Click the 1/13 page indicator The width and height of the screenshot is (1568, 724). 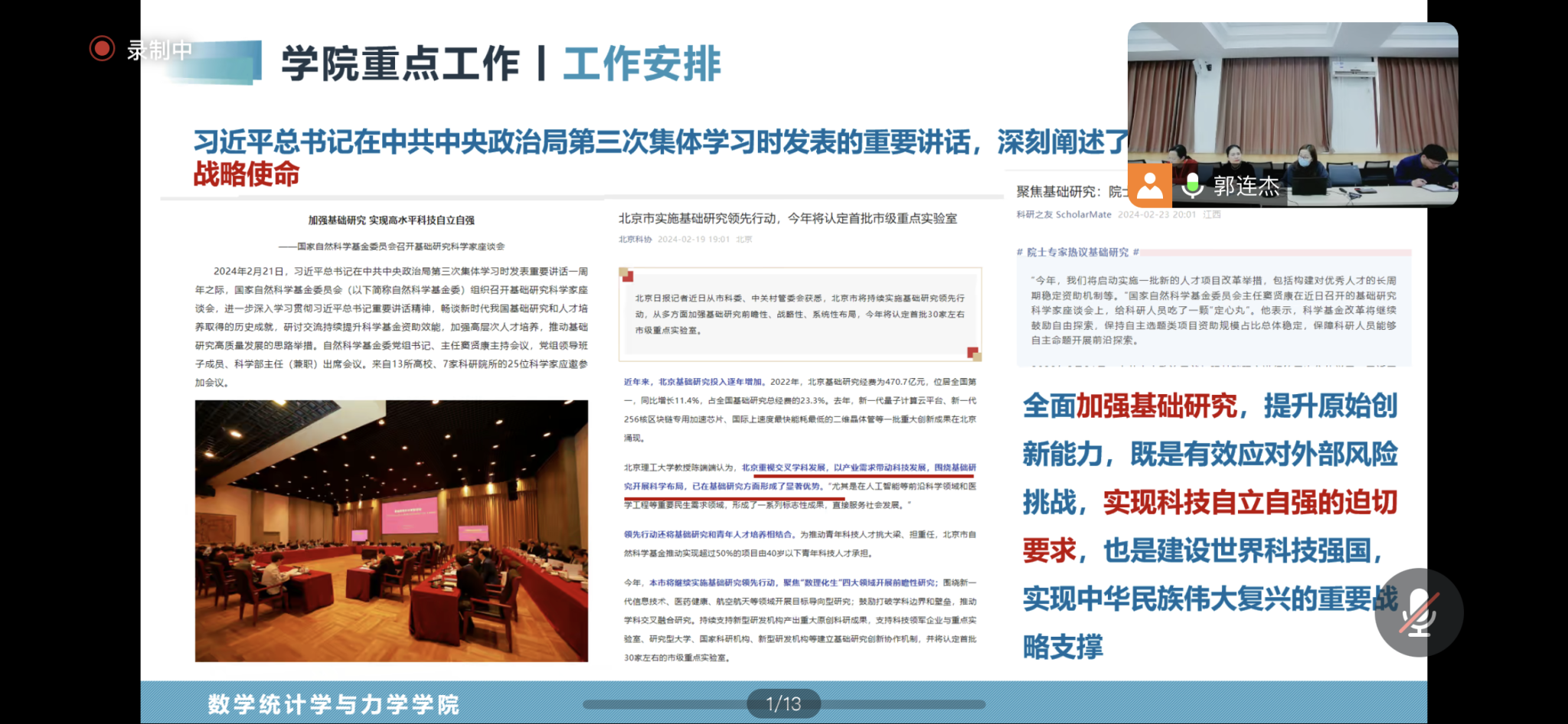[783, 704]
